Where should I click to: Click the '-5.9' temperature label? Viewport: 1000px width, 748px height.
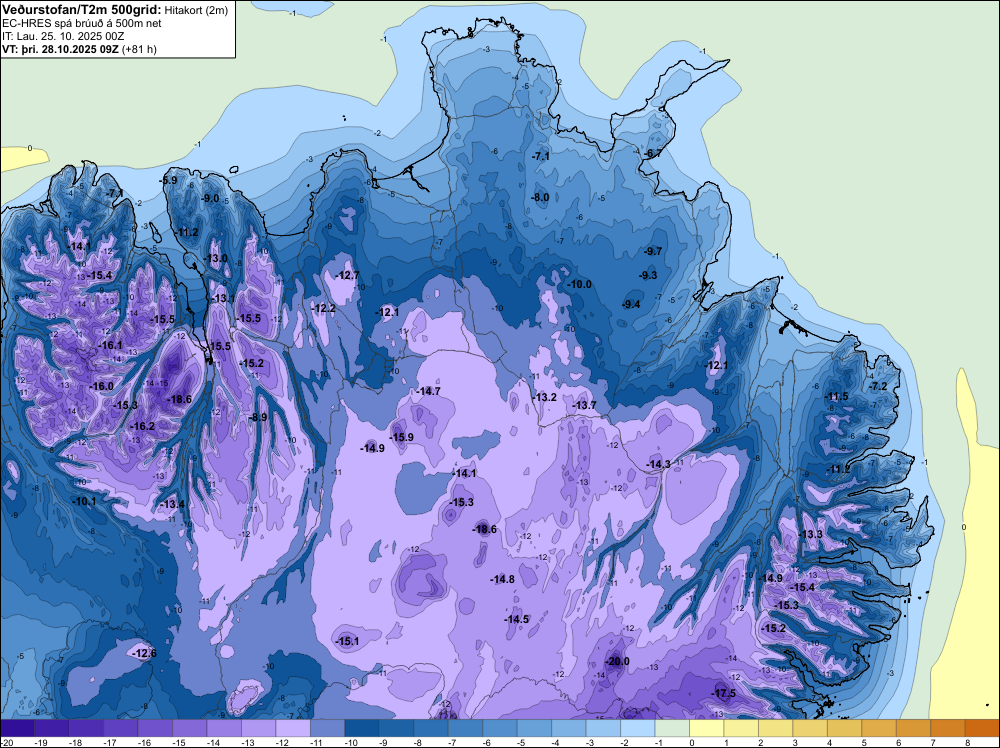169,180
